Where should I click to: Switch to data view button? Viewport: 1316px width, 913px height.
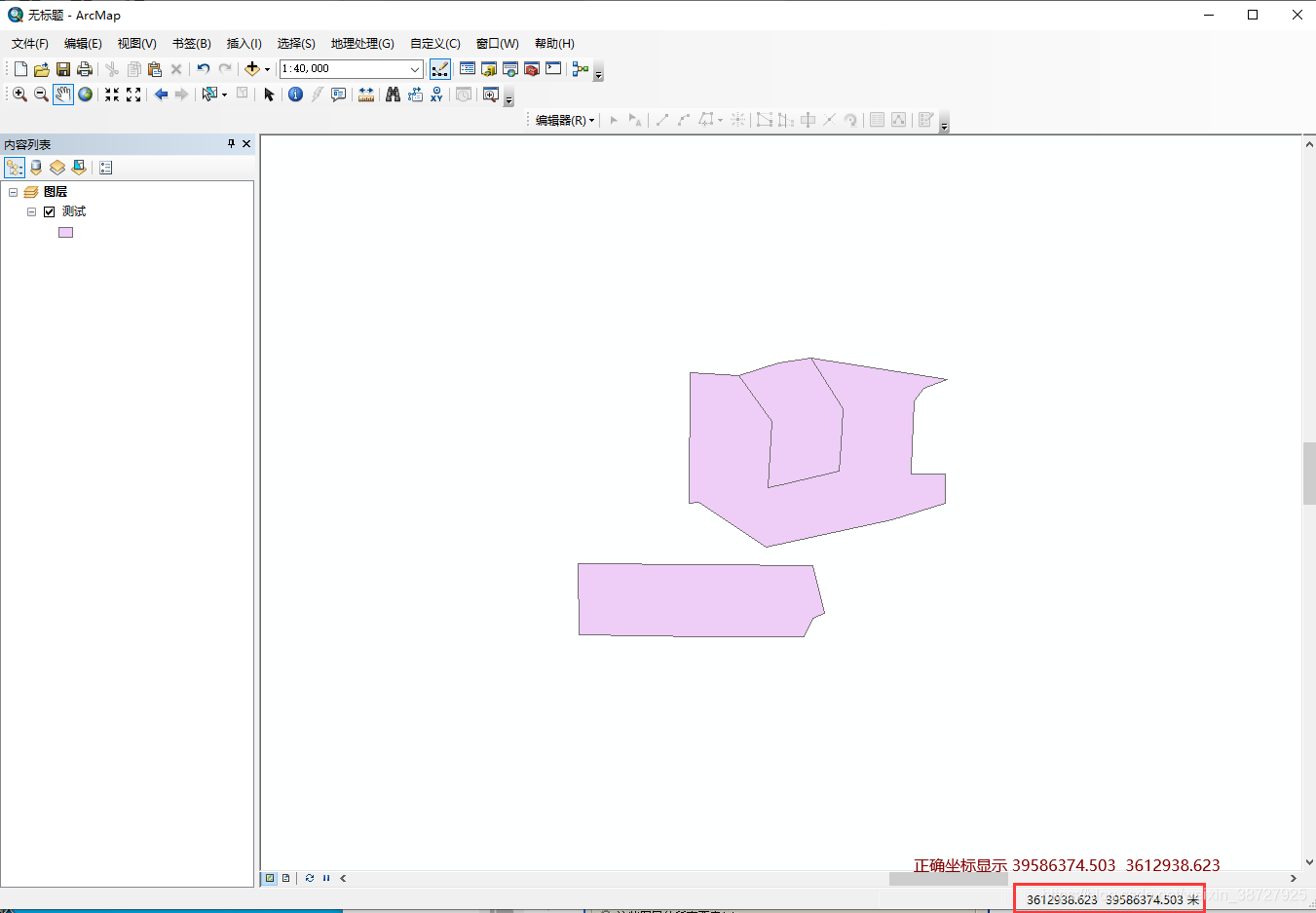[x=270, y=878]
